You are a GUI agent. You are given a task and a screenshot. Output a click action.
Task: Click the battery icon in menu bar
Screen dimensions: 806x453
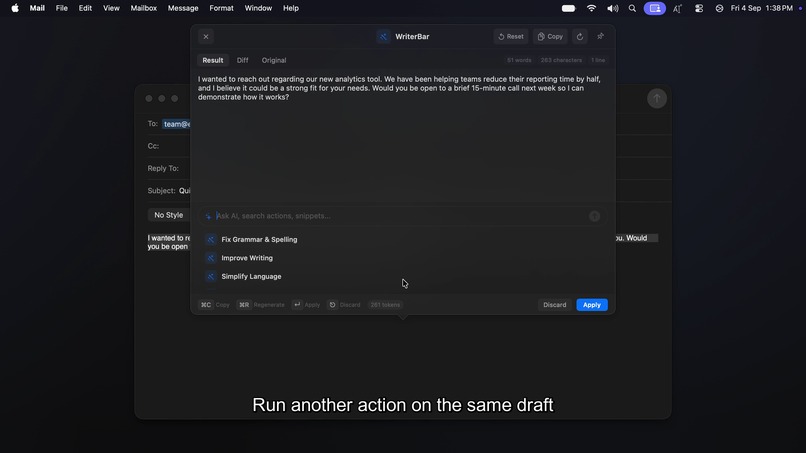(569, 8)
